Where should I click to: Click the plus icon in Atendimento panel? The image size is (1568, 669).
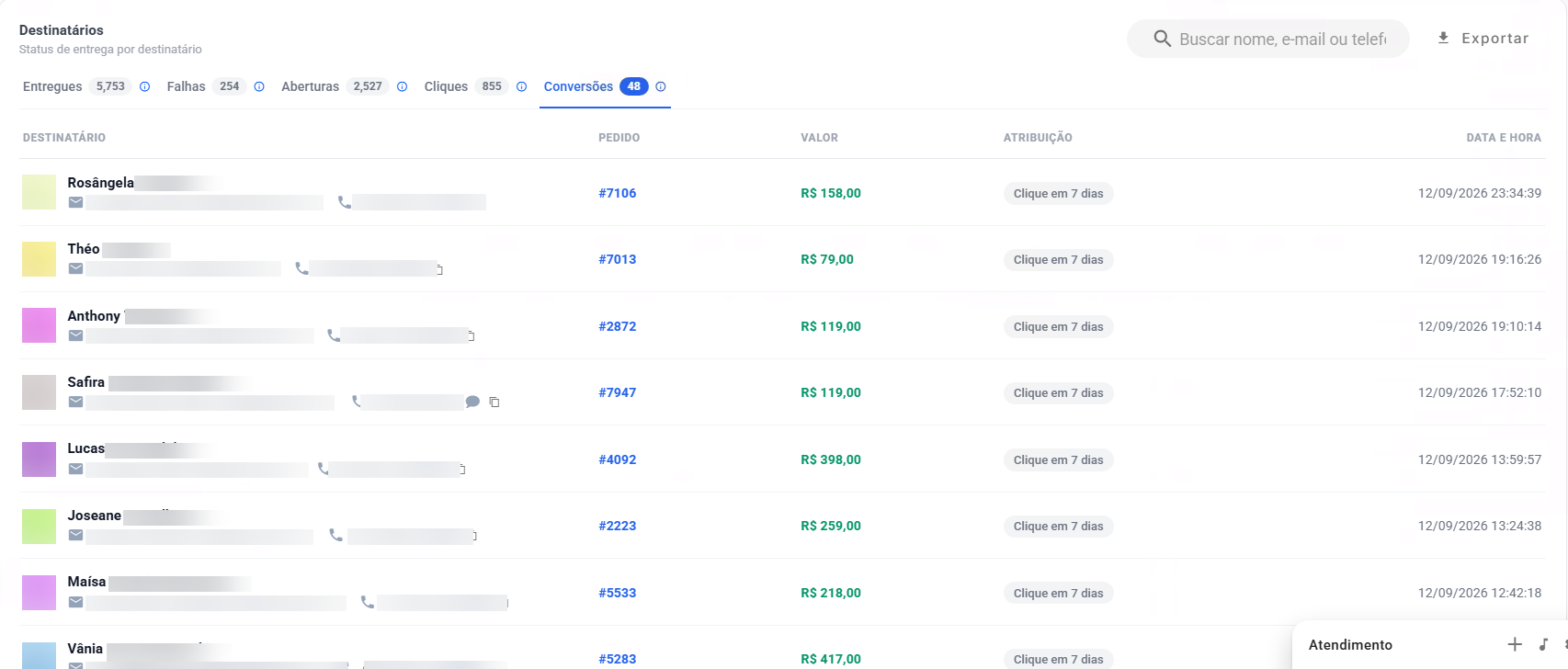1515,644
